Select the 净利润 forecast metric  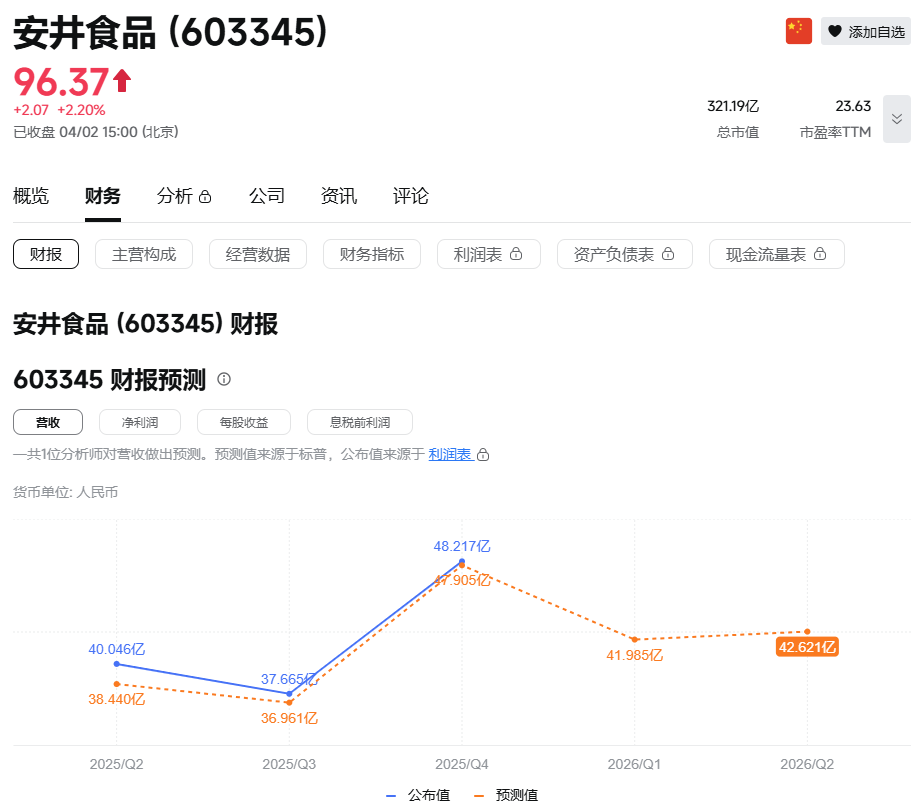[x=140, y=422]
